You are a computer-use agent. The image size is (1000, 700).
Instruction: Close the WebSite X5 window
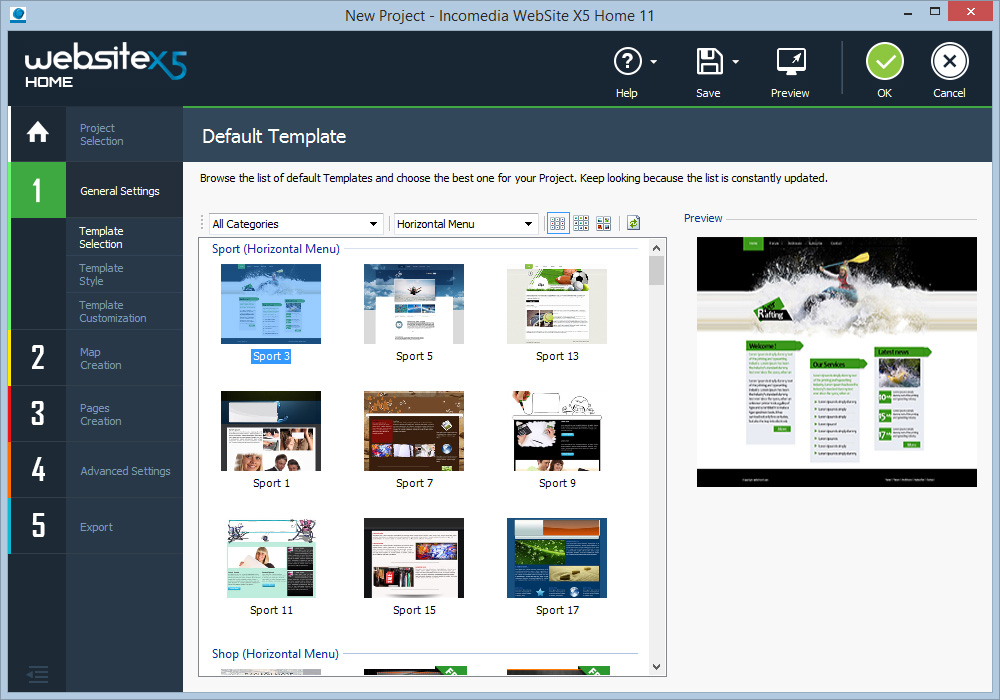pos(971,11)
